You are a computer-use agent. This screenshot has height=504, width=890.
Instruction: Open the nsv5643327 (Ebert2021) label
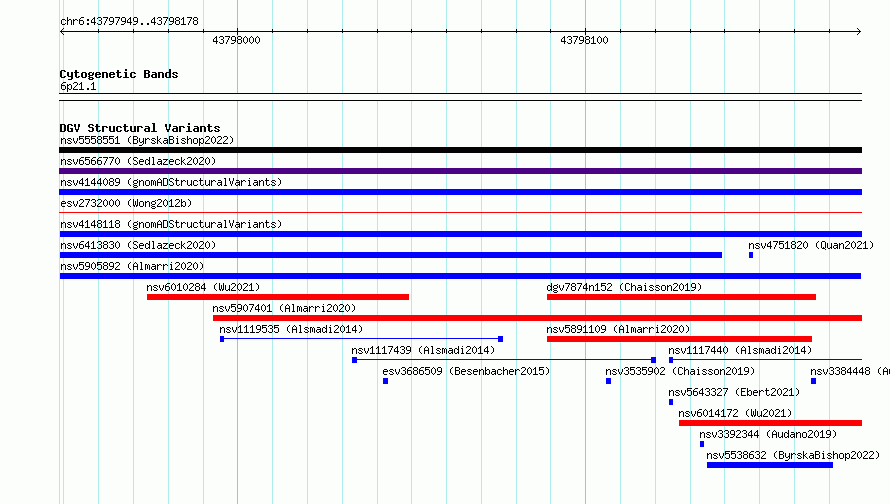(734, 392)
